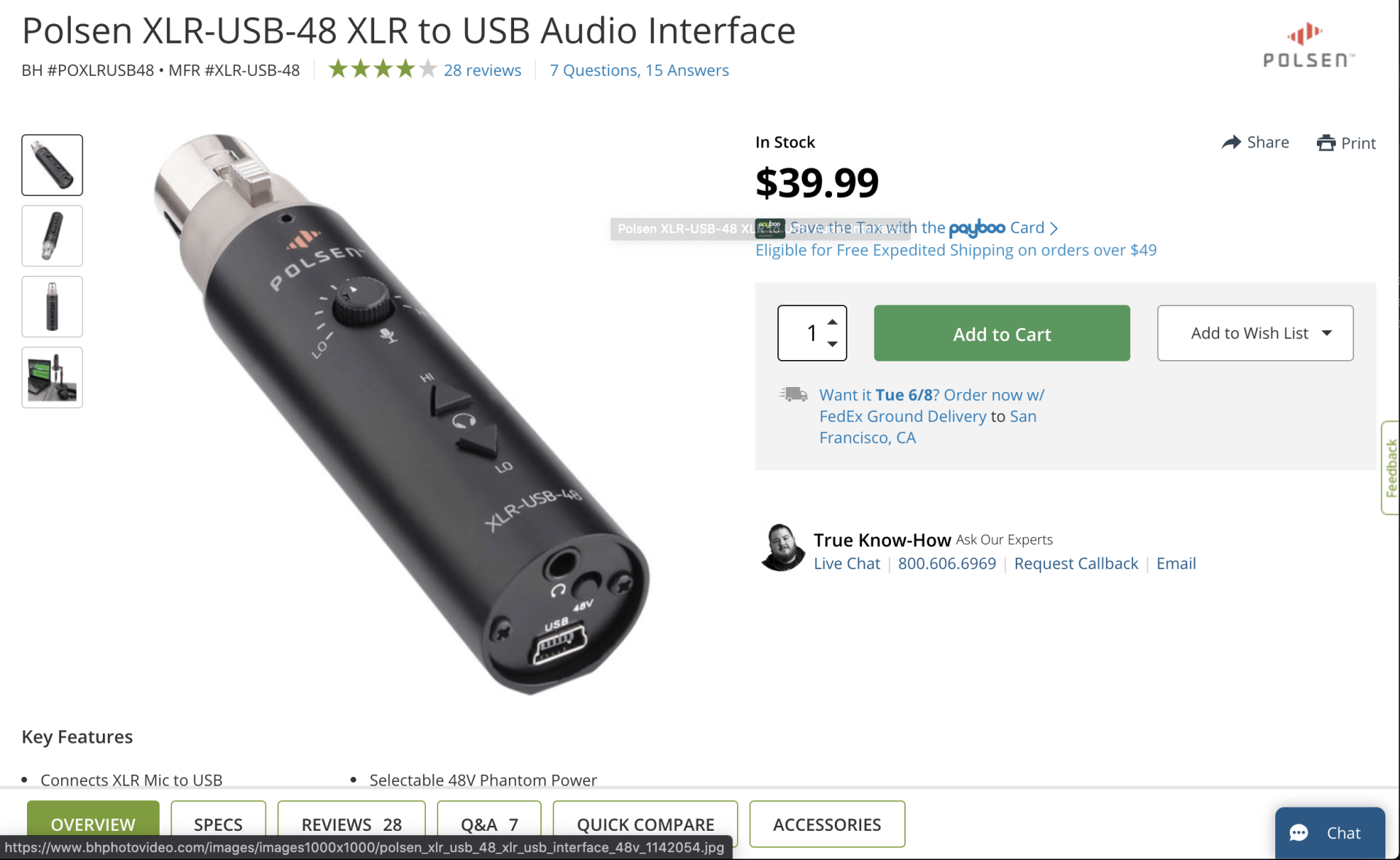Open the 28 reviews link

coord(482,70)
